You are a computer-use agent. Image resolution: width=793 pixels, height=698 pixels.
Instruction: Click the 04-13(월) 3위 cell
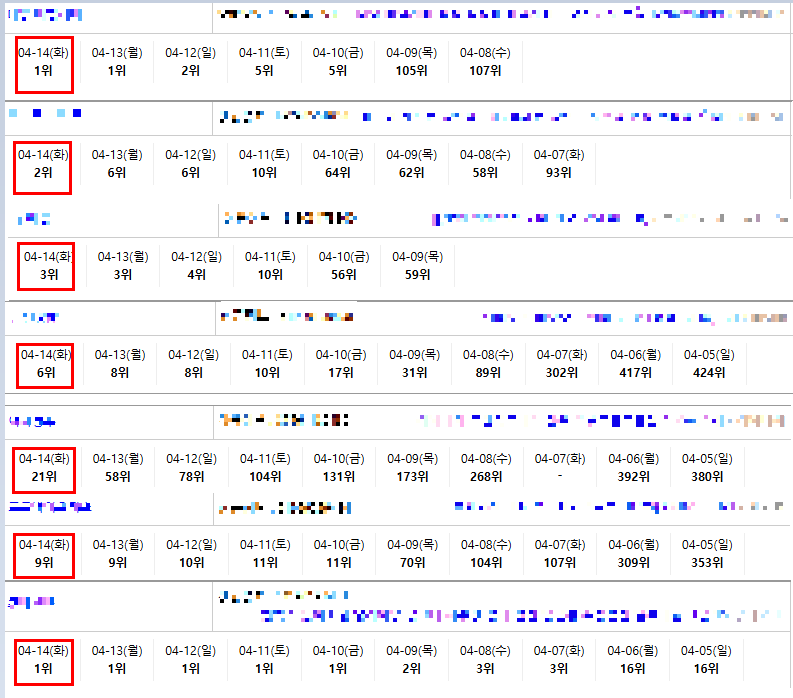tap(123, 266)
